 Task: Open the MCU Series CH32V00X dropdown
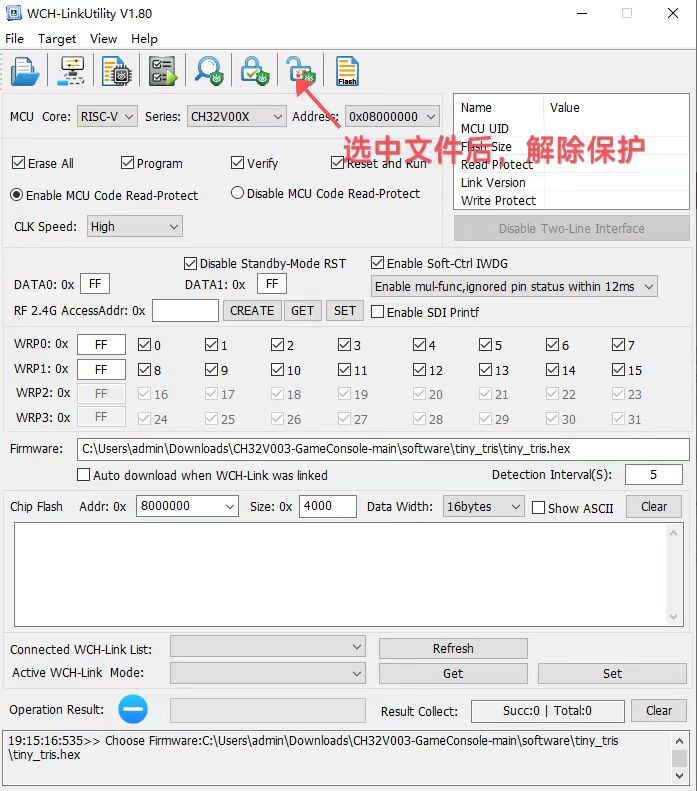click(x=237, y=117)
